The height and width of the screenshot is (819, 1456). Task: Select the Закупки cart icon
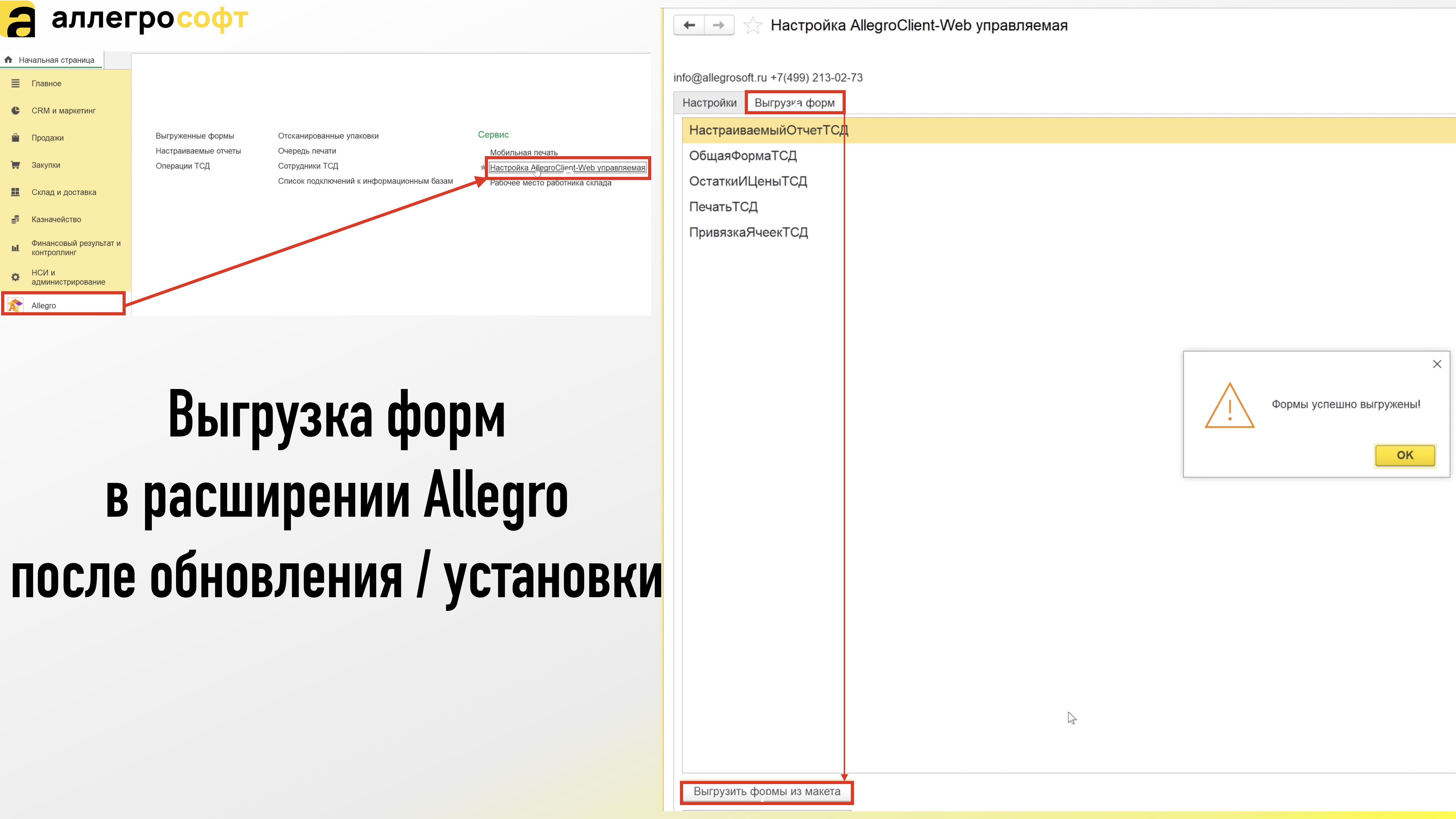point(15,165)
